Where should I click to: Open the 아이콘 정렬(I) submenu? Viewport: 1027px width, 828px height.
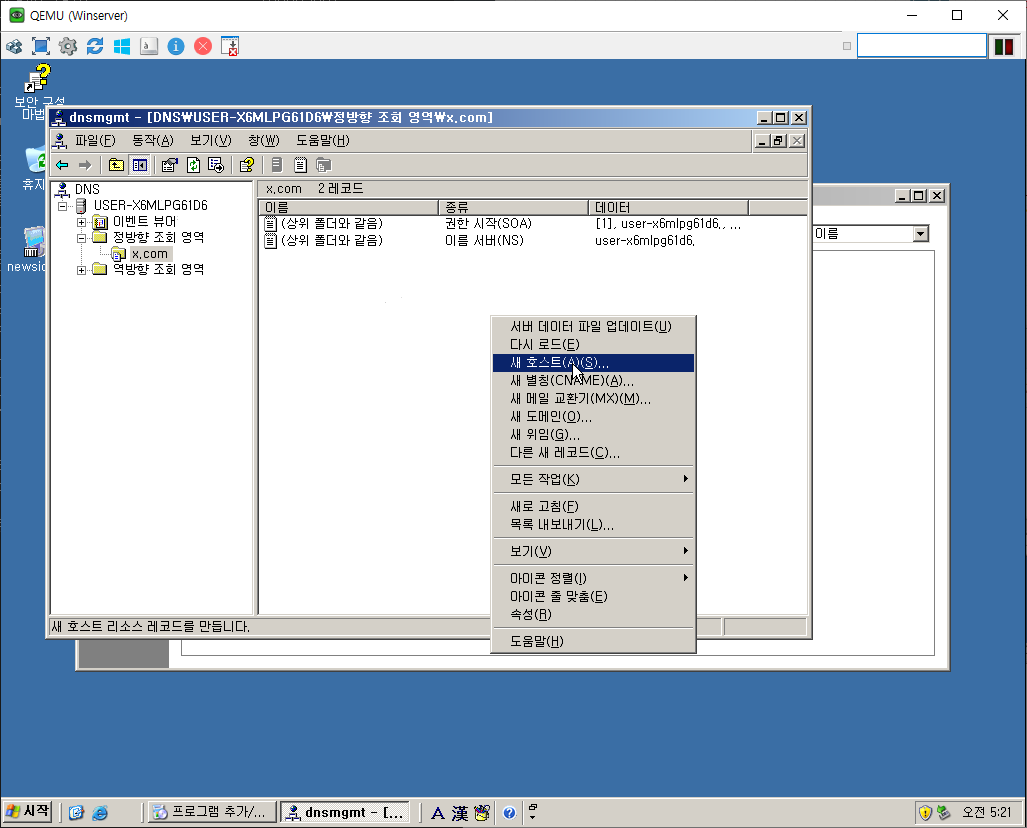point(593,578)
